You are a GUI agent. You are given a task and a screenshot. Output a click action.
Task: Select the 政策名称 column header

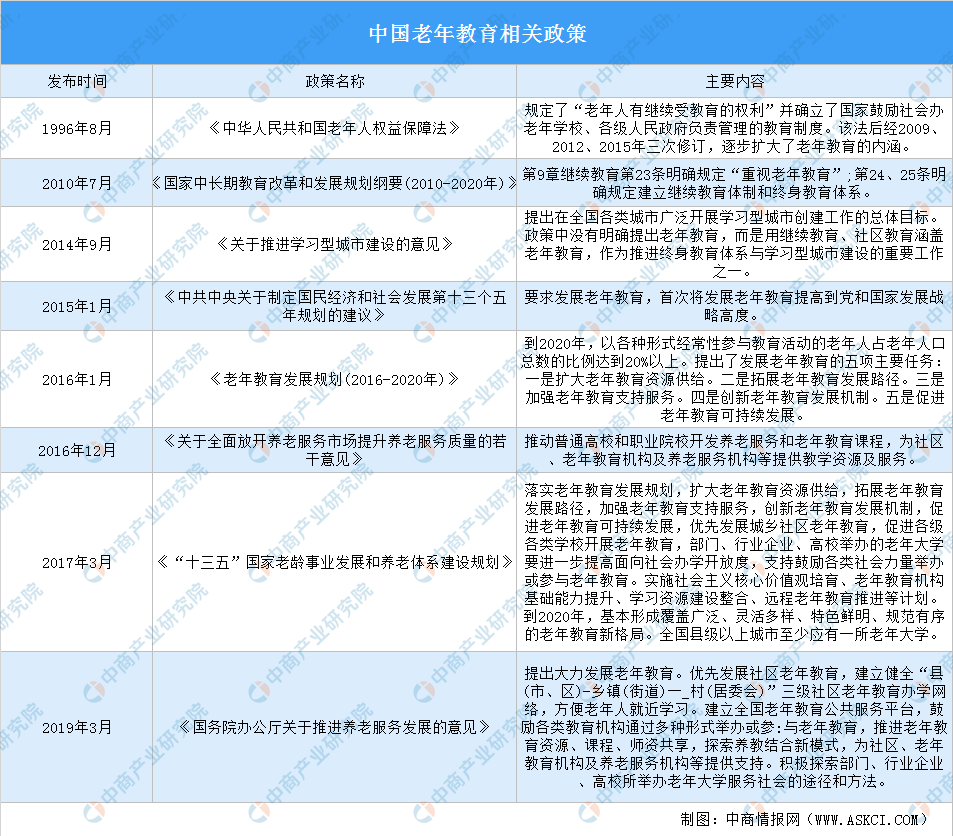pyautogui.click(x=334, y=81)
